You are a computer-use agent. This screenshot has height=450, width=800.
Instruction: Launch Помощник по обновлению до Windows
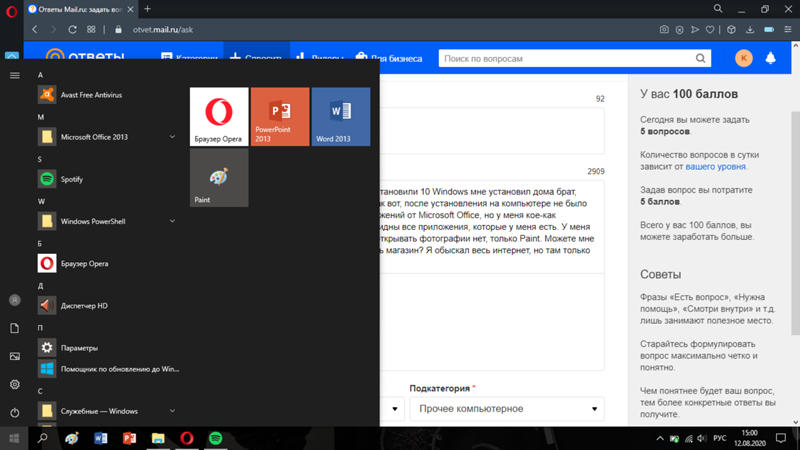coord(107,369)
